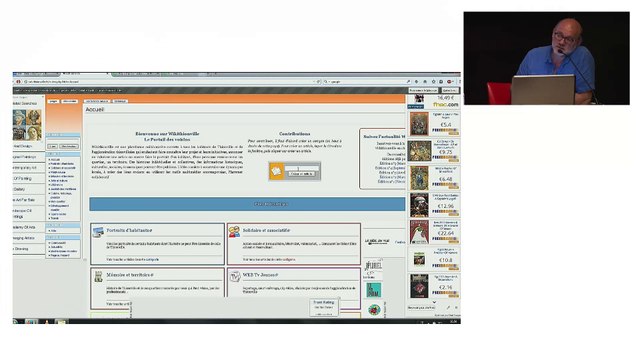Image resolution: width=640 pixels, height=360 pixels.
Task: Click the red icon left of address bar
Action: (18, 82)
